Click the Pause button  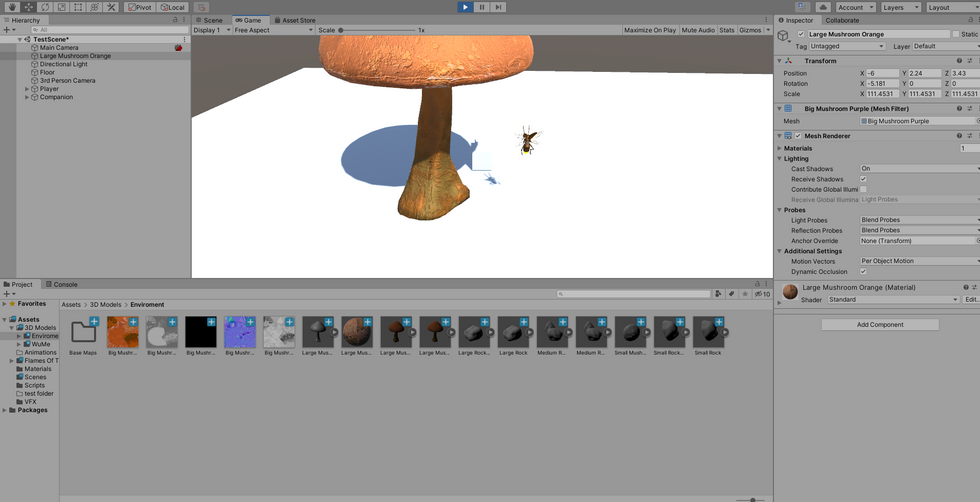(x=481, y=7)
